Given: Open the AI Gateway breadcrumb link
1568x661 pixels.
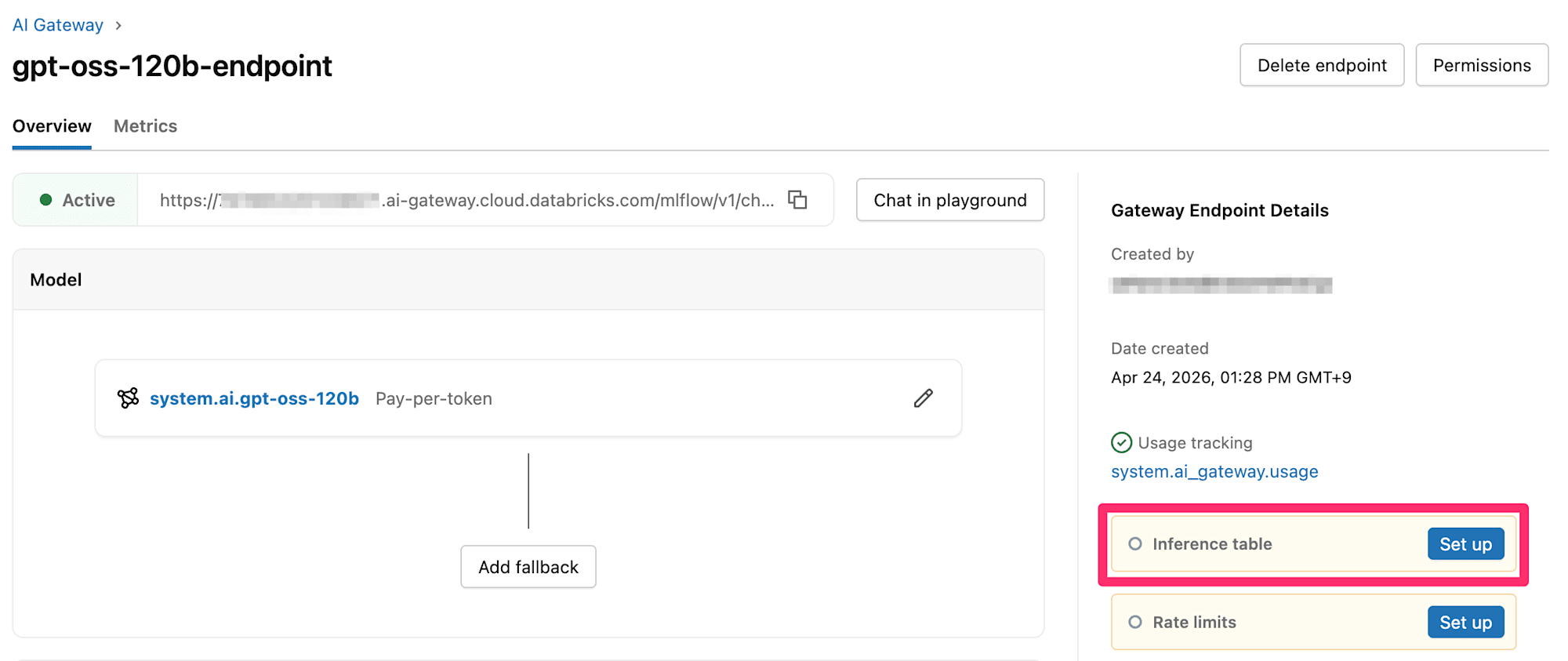Looking at the screenshot, I should (58, 25).
